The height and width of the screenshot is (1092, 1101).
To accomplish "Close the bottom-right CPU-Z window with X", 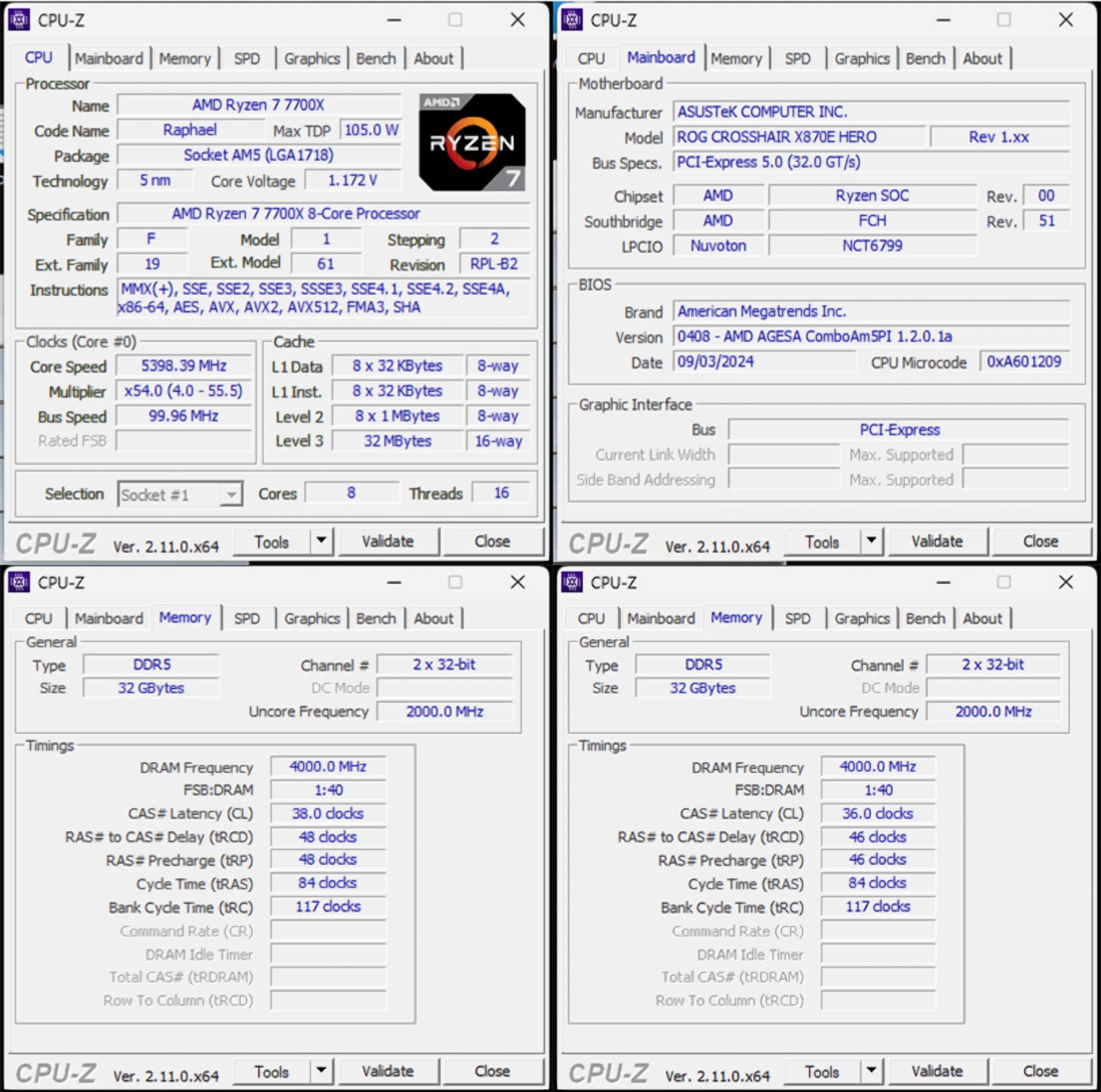I will pyautogui.click(x=1065, y=582).
